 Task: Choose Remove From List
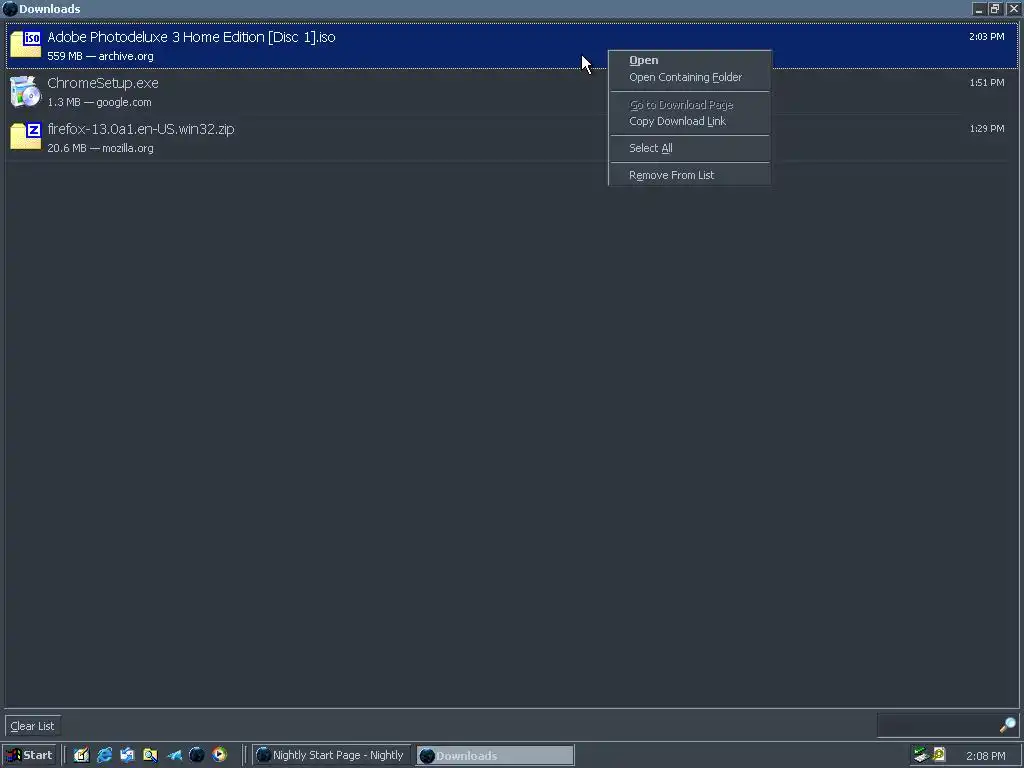point(690,175)
